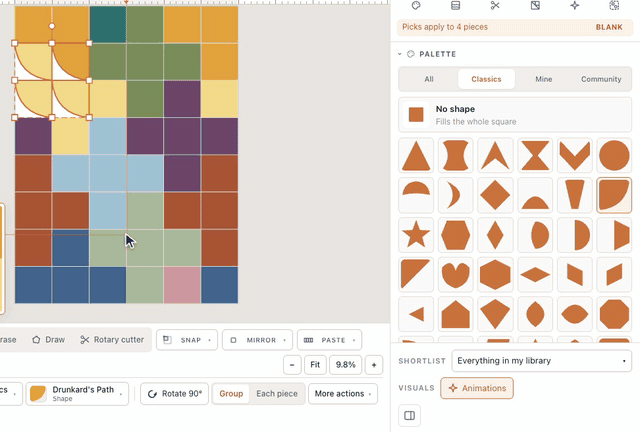Choose the narrow tall diamond shape
The width and height of the screenshot is (640, 432).
pos(495,235)
